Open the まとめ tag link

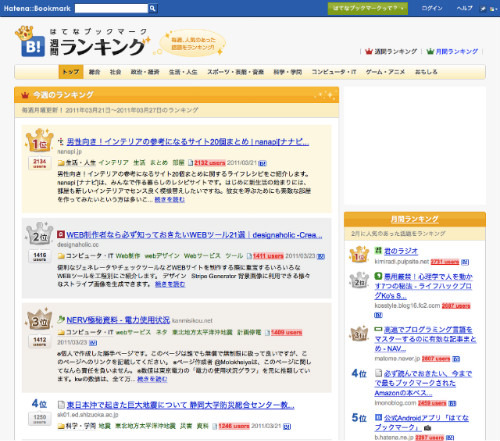click(x=159, y=163)
